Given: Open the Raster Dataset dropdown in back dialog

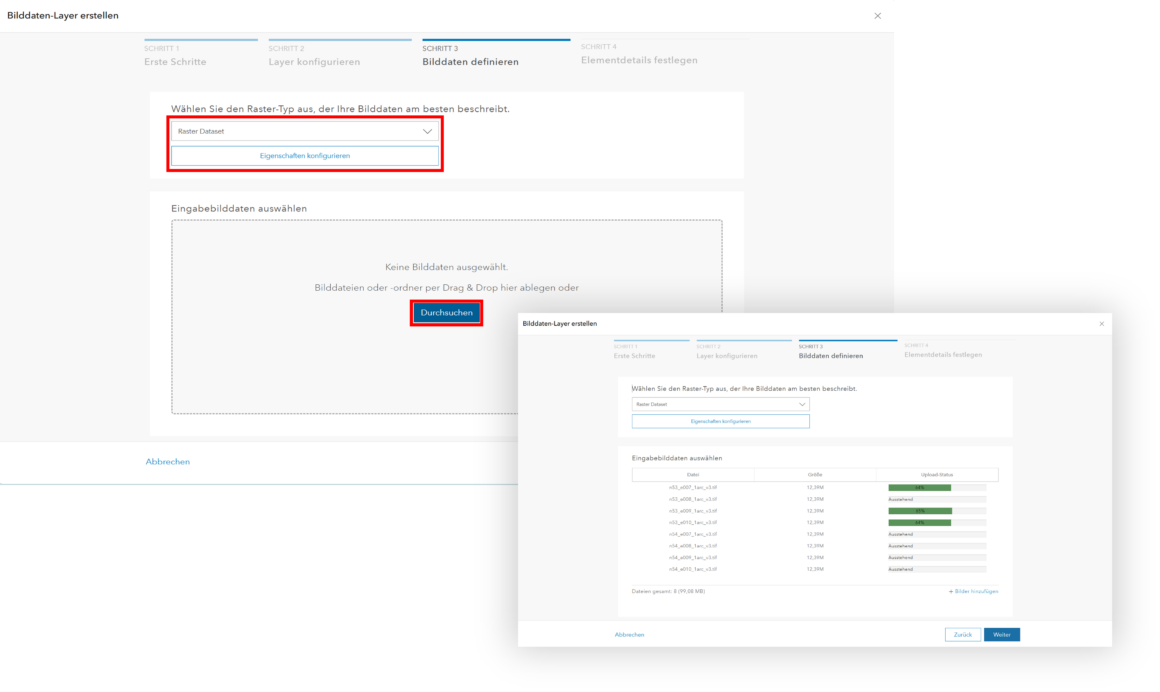Looking at the screenshot, I should click(x=305, y=131).
